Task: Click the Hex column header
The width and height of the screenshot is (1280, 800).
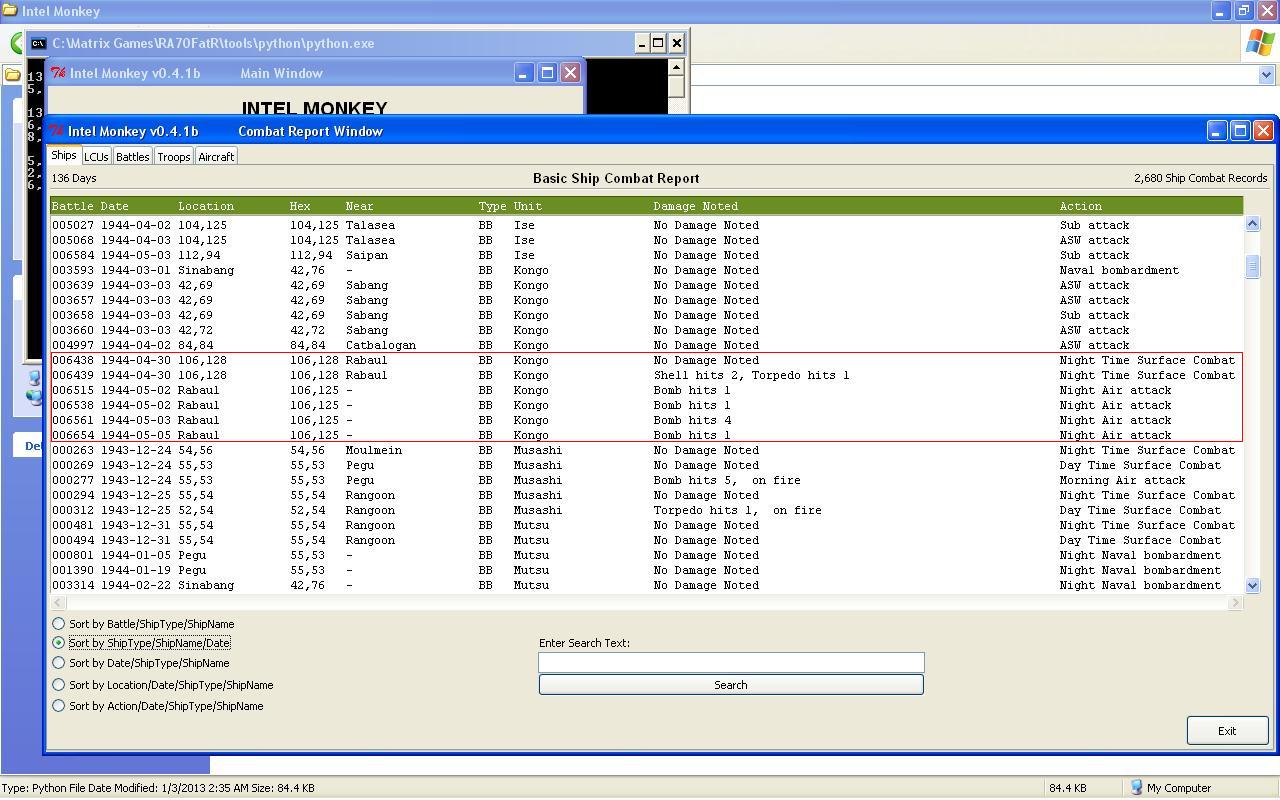Action: pos(300,206)
